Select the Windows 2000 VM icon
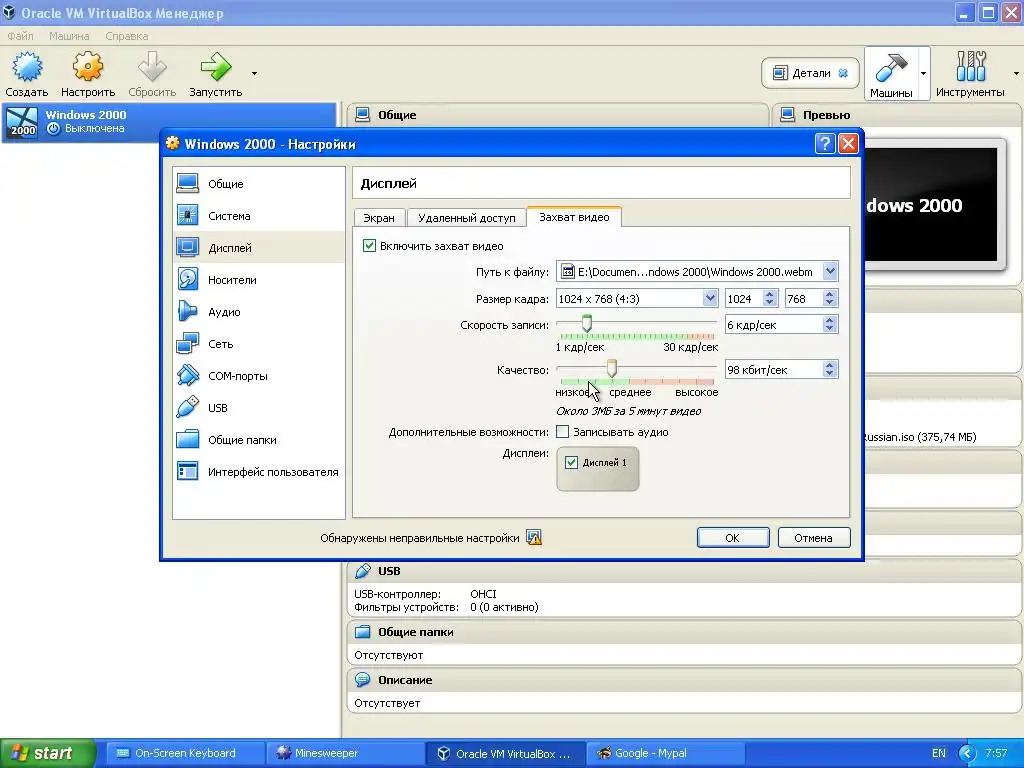This screenshot has width=1024, height=768. [22, 121]
